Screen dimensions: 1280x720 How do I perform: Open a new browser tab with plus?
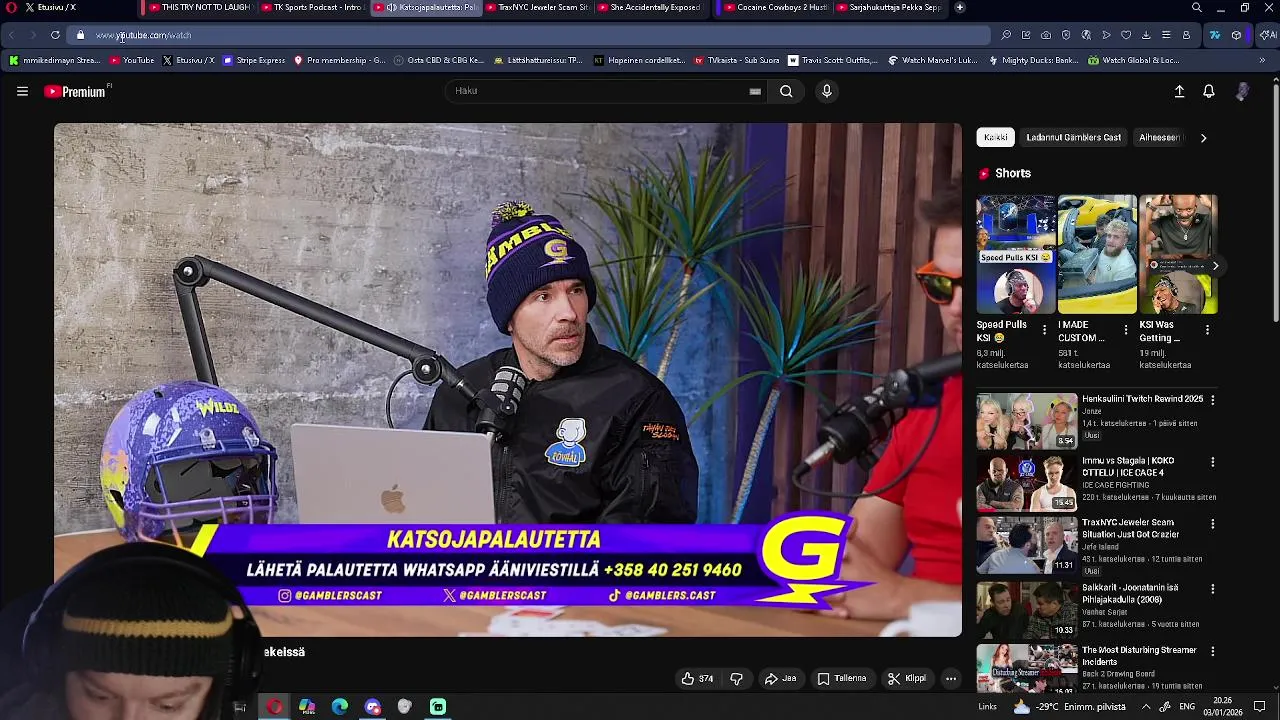[x=959, y=7]
